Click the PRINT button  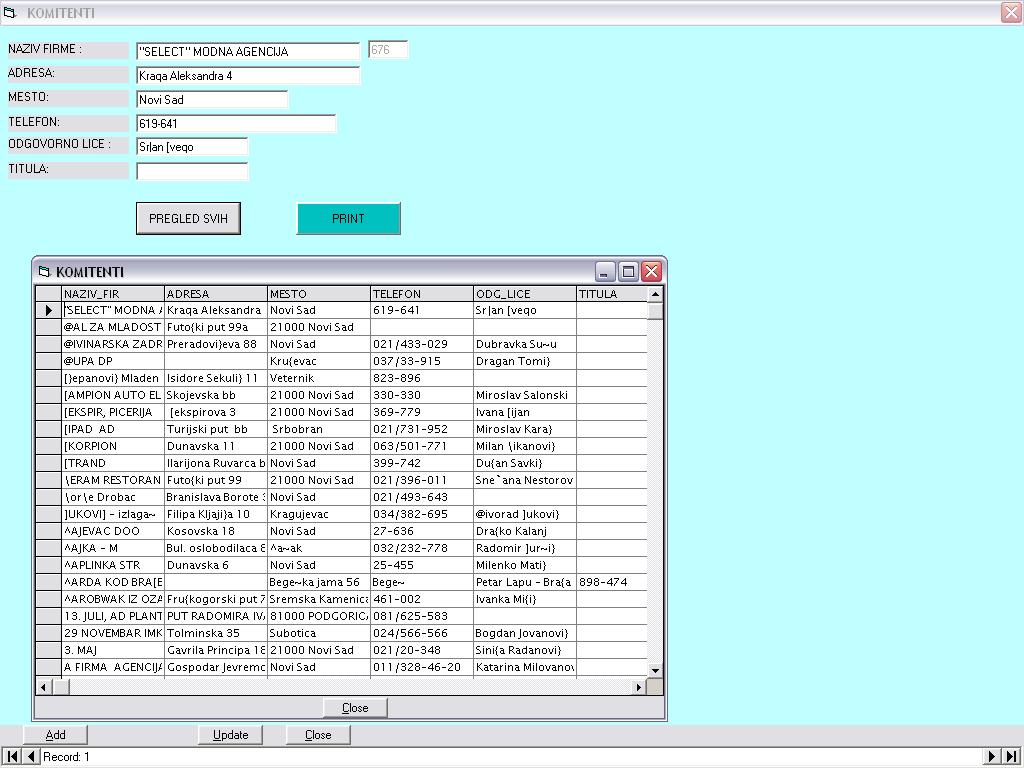tap(348, 218)
